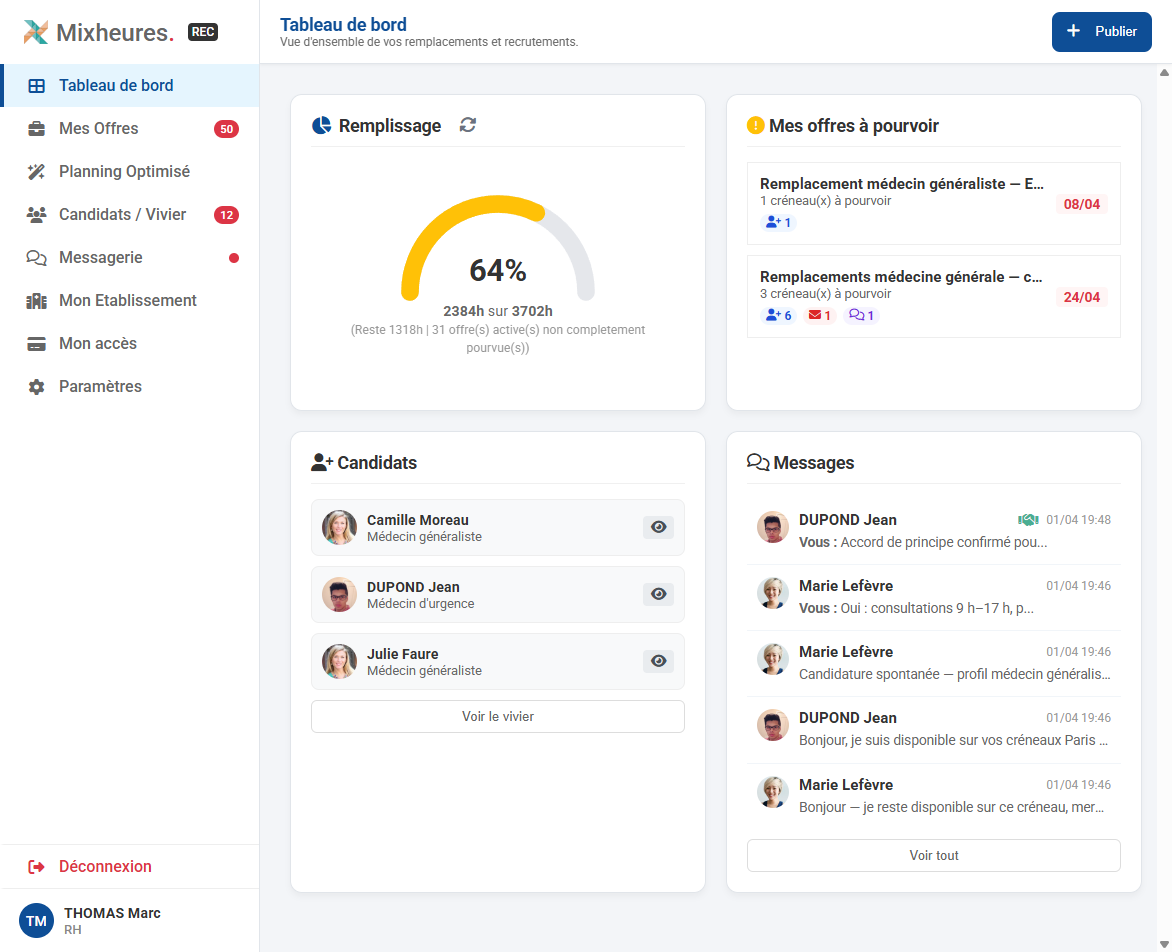Navigate to Candidats / Vivier

pyautogui.click(x=130, y=214)
